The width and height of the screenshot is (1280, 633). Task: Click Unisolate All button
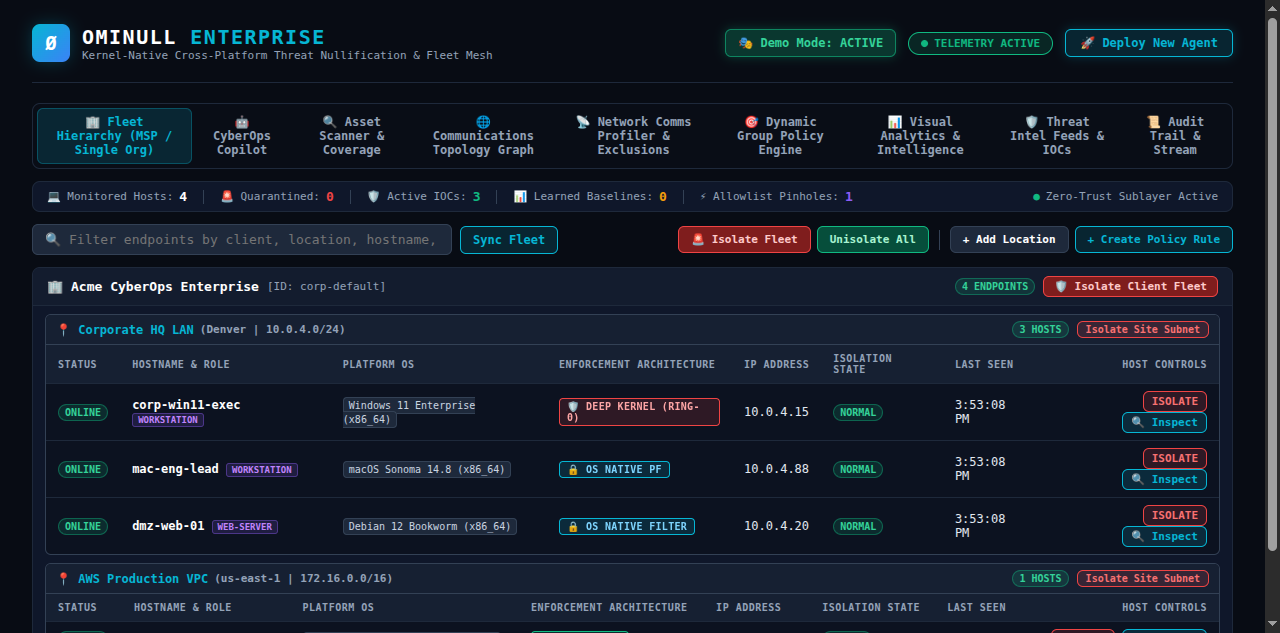click(873, 240)
